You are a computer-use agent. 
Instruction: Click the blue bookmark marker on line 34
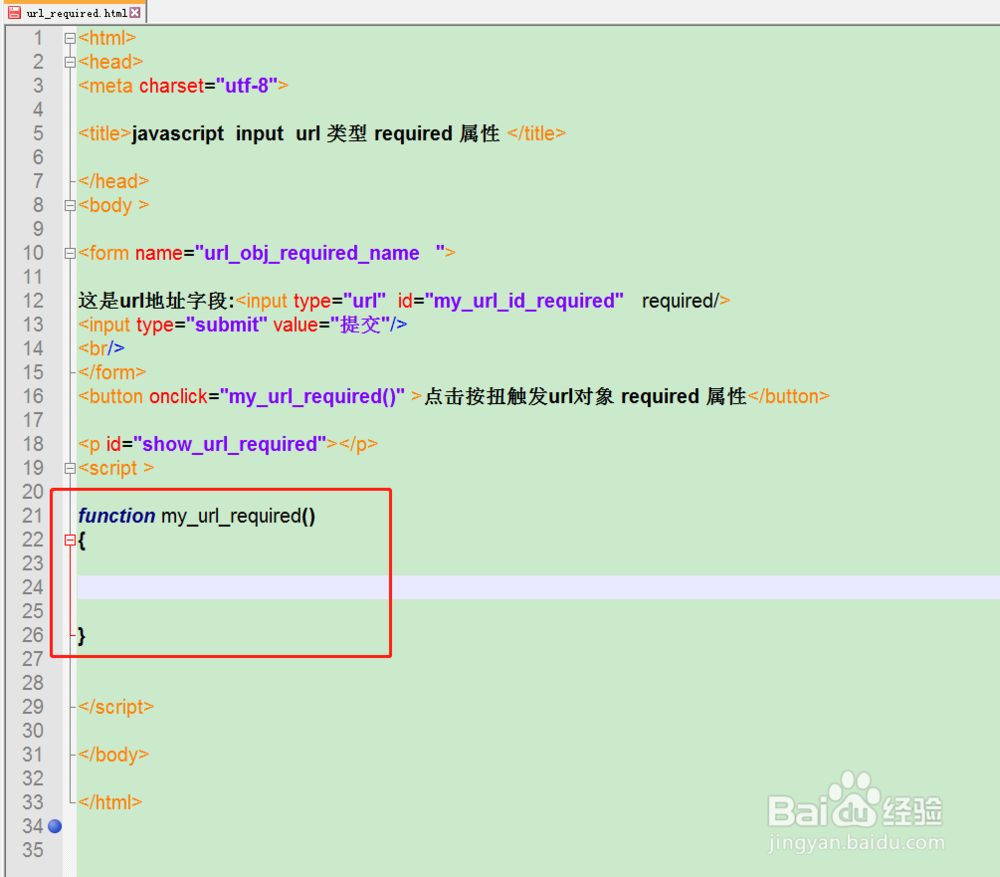[55, 827]
